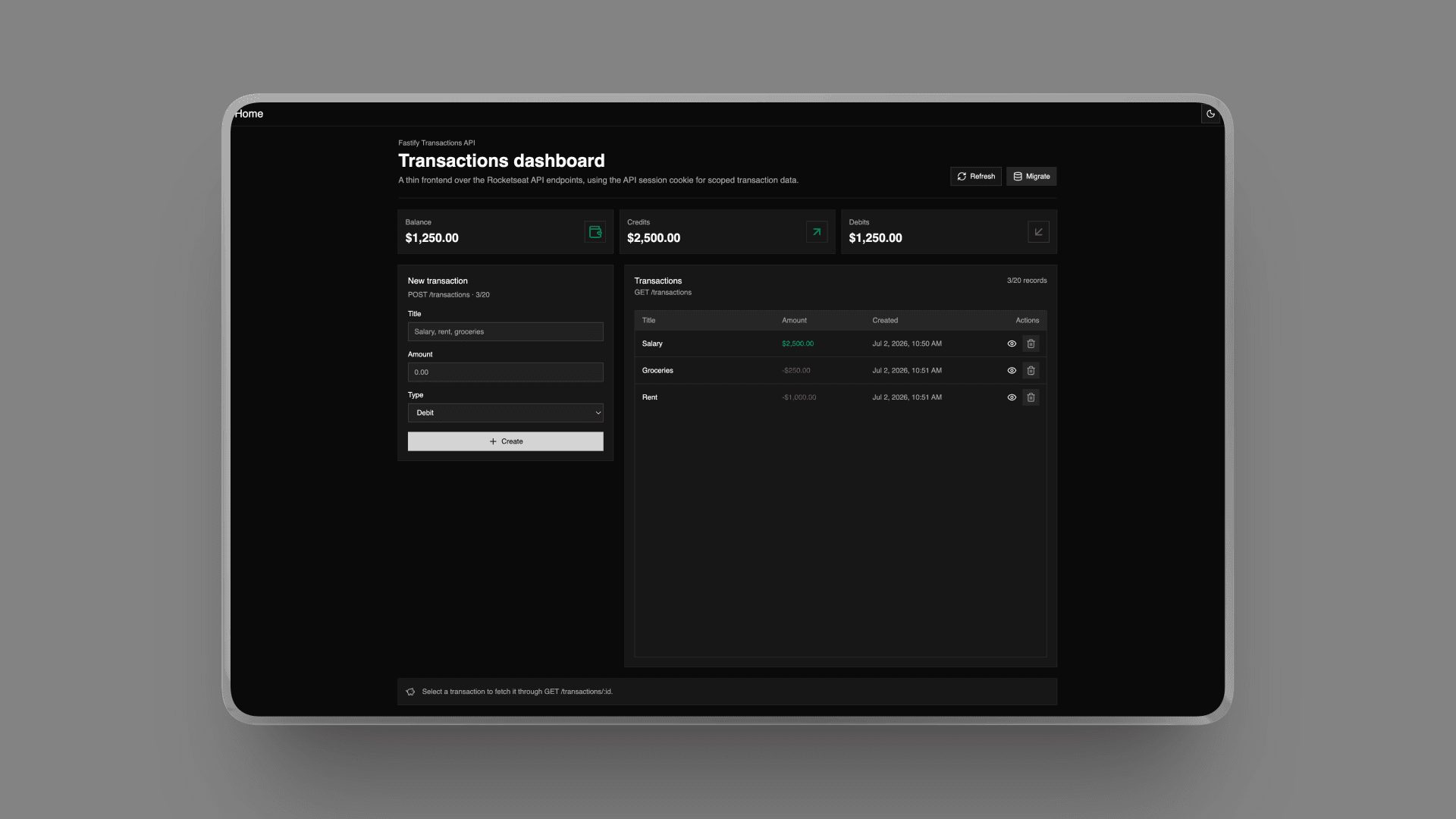Focus the Title input field
This screenshot has width=1456, height=819.
coord(506,331)
